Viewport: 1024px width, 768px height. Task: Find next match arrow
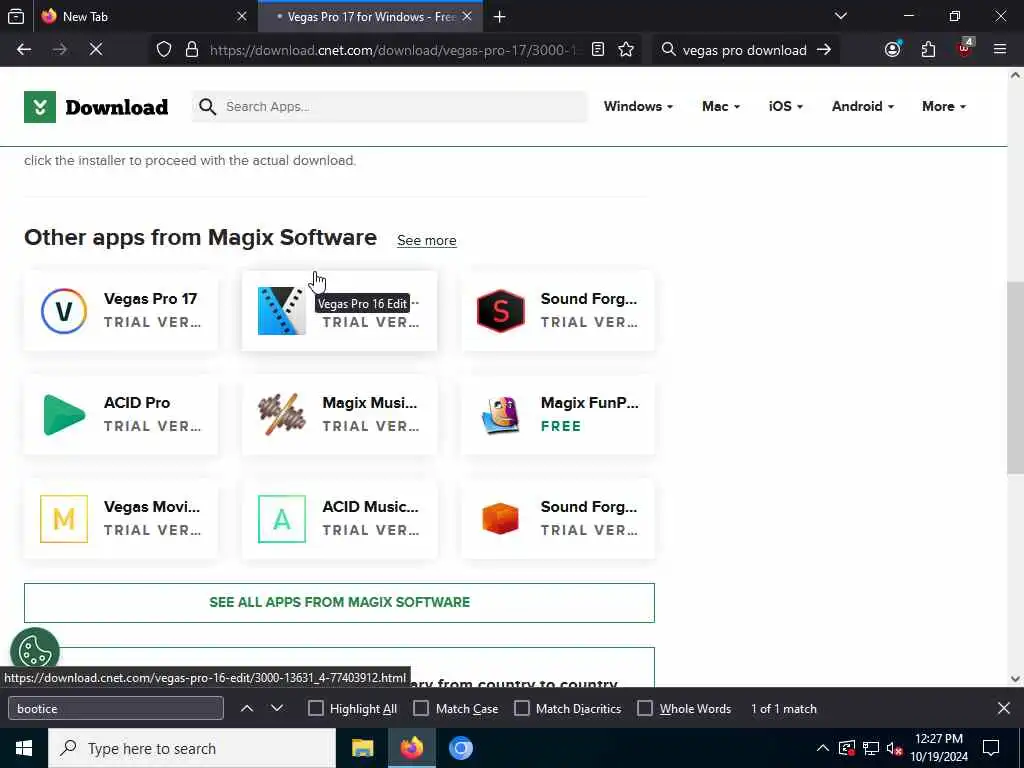tap(277, 709)
